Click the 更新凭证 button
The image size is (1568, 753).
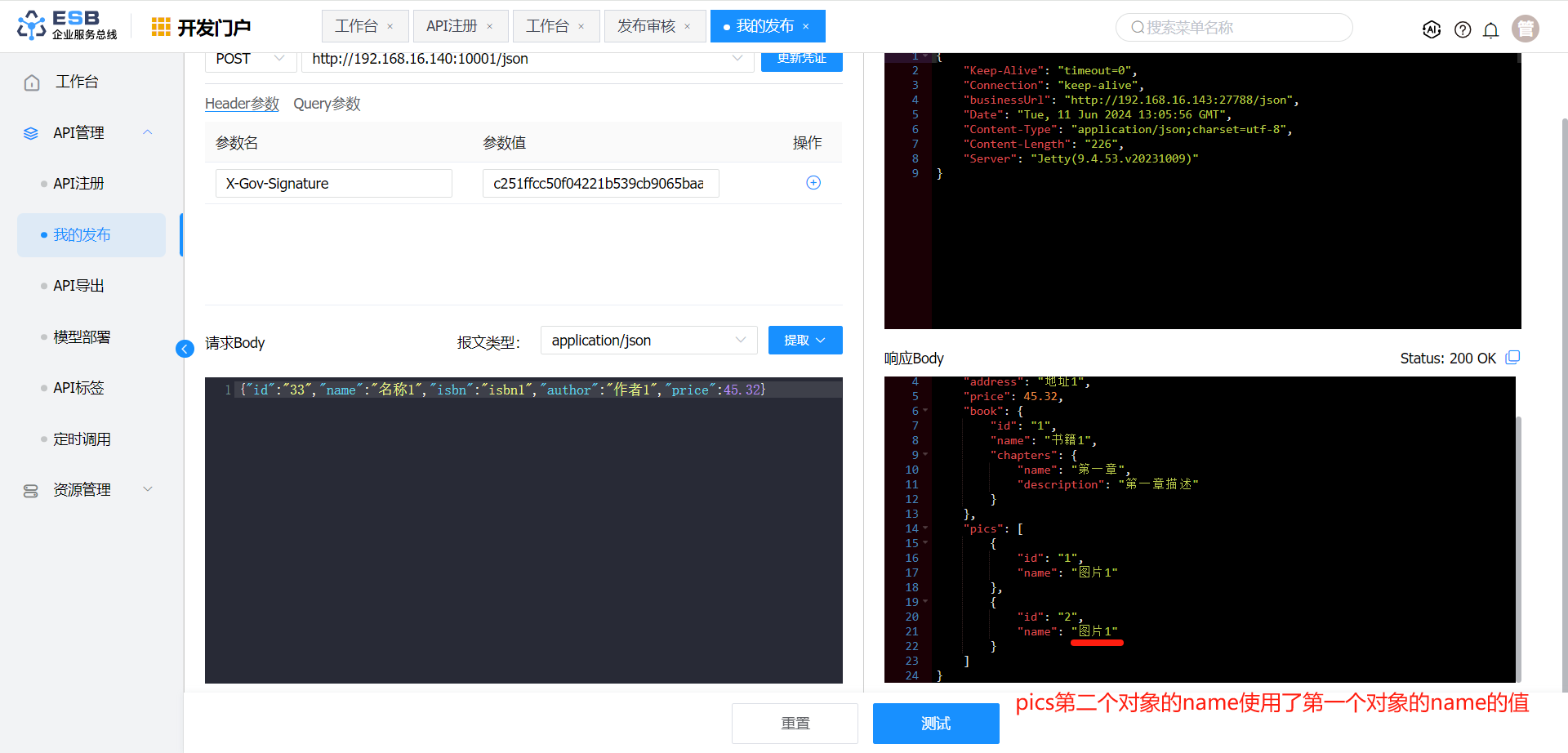[802, 60]
